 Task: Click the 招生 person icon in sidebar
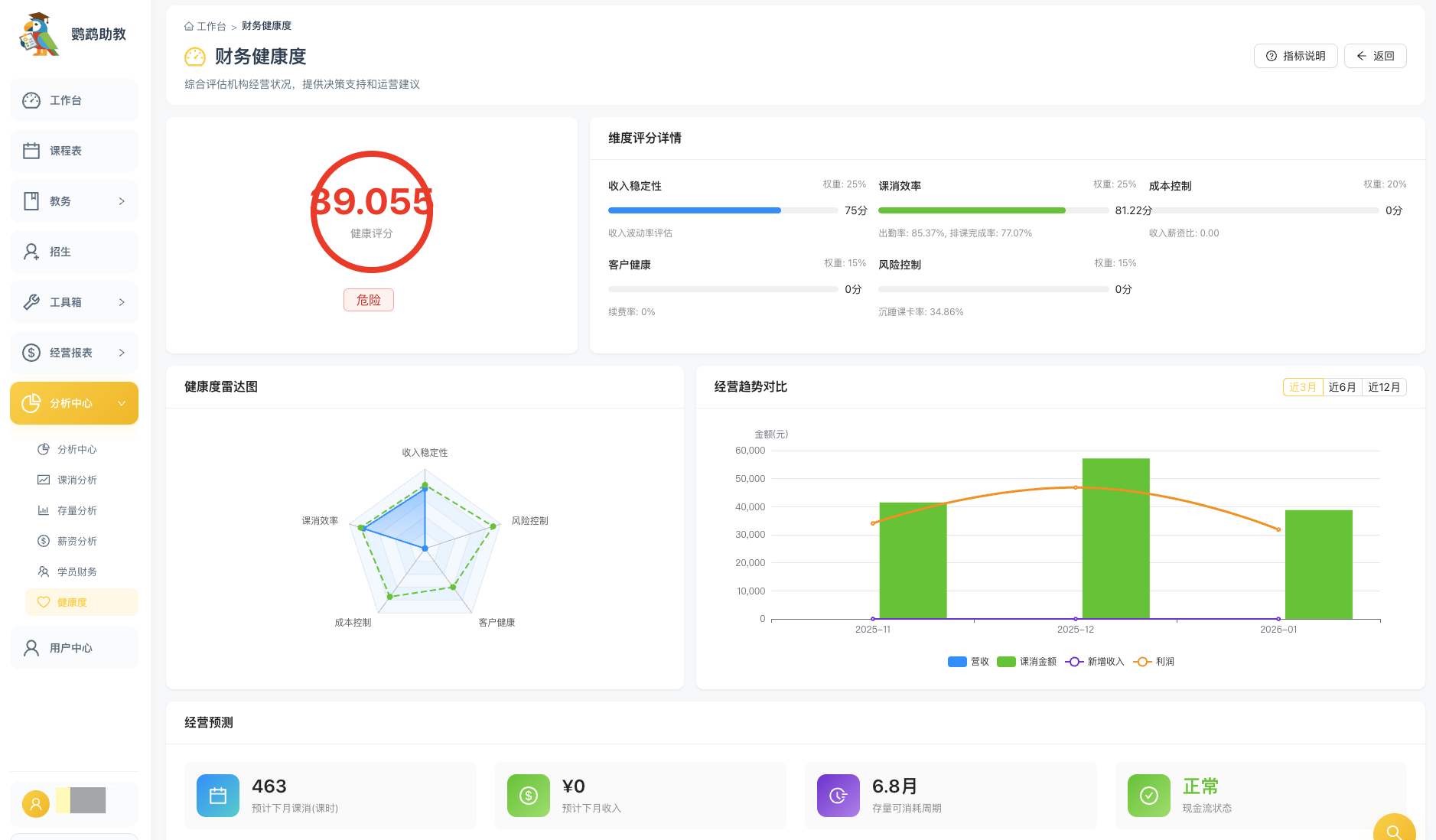(31, 252)
